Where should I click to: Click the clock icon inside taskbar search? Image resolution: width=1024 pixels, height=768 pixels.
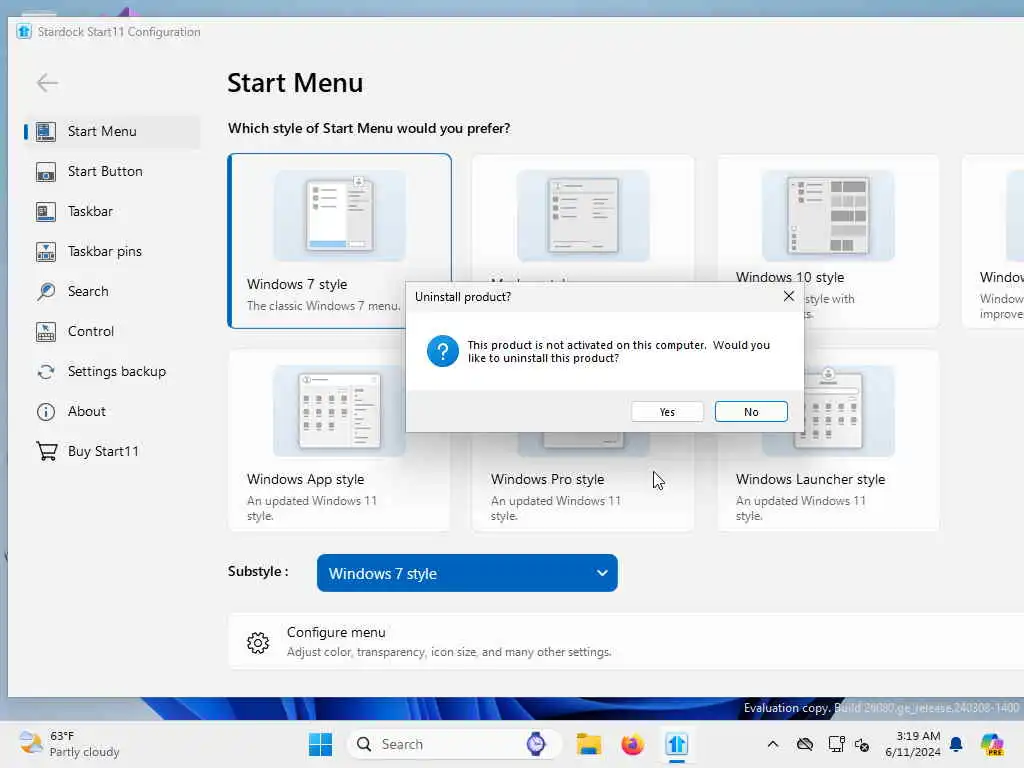coord(536,744)
